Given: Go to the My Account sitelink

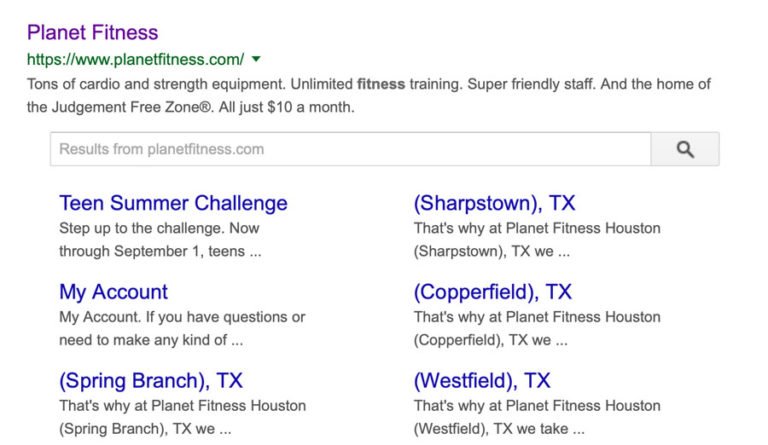Looking at the screenshot, I should [113, 292].
